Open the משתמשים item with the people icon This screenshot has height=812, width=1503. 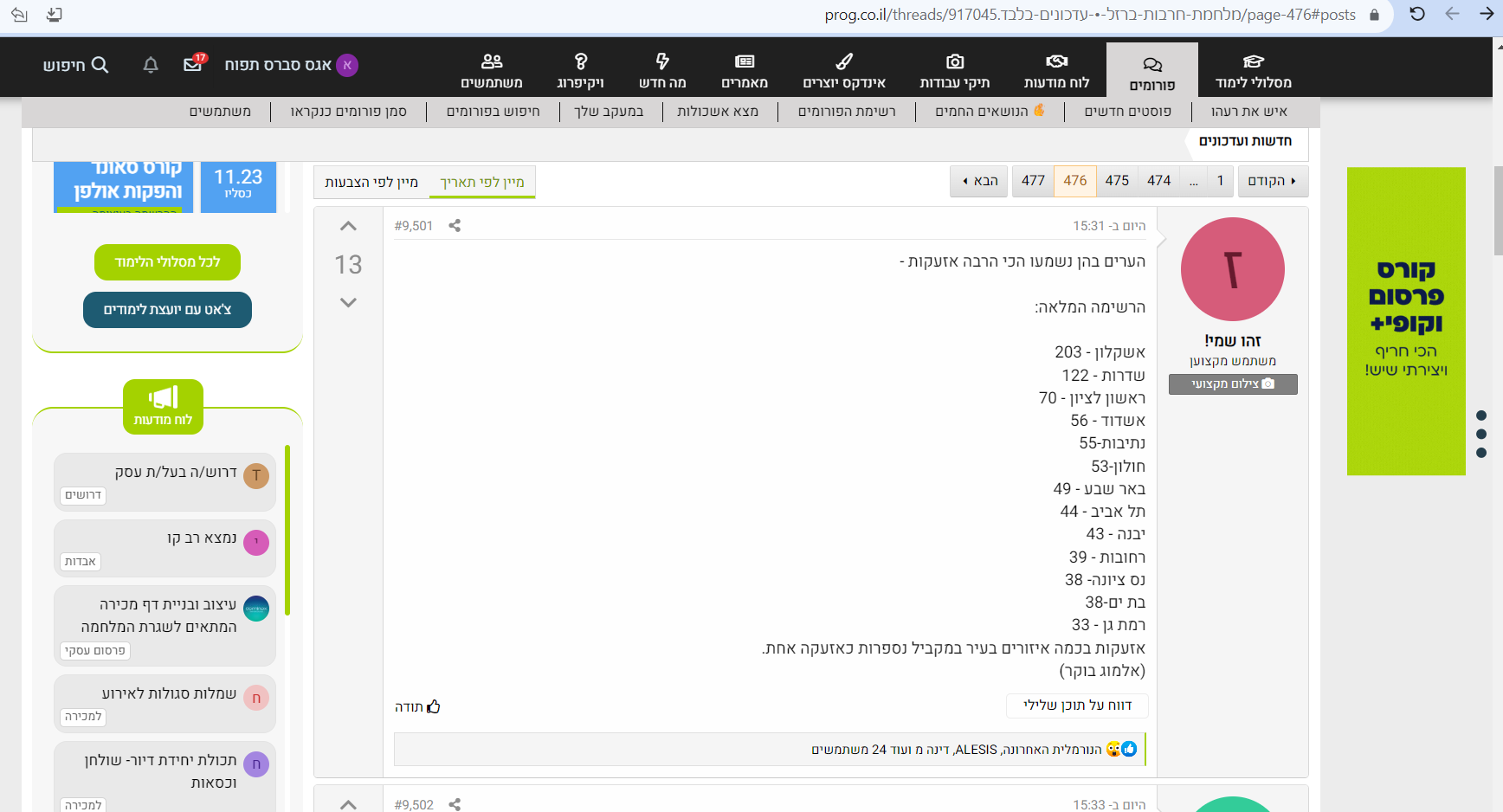tap(492, 70)
